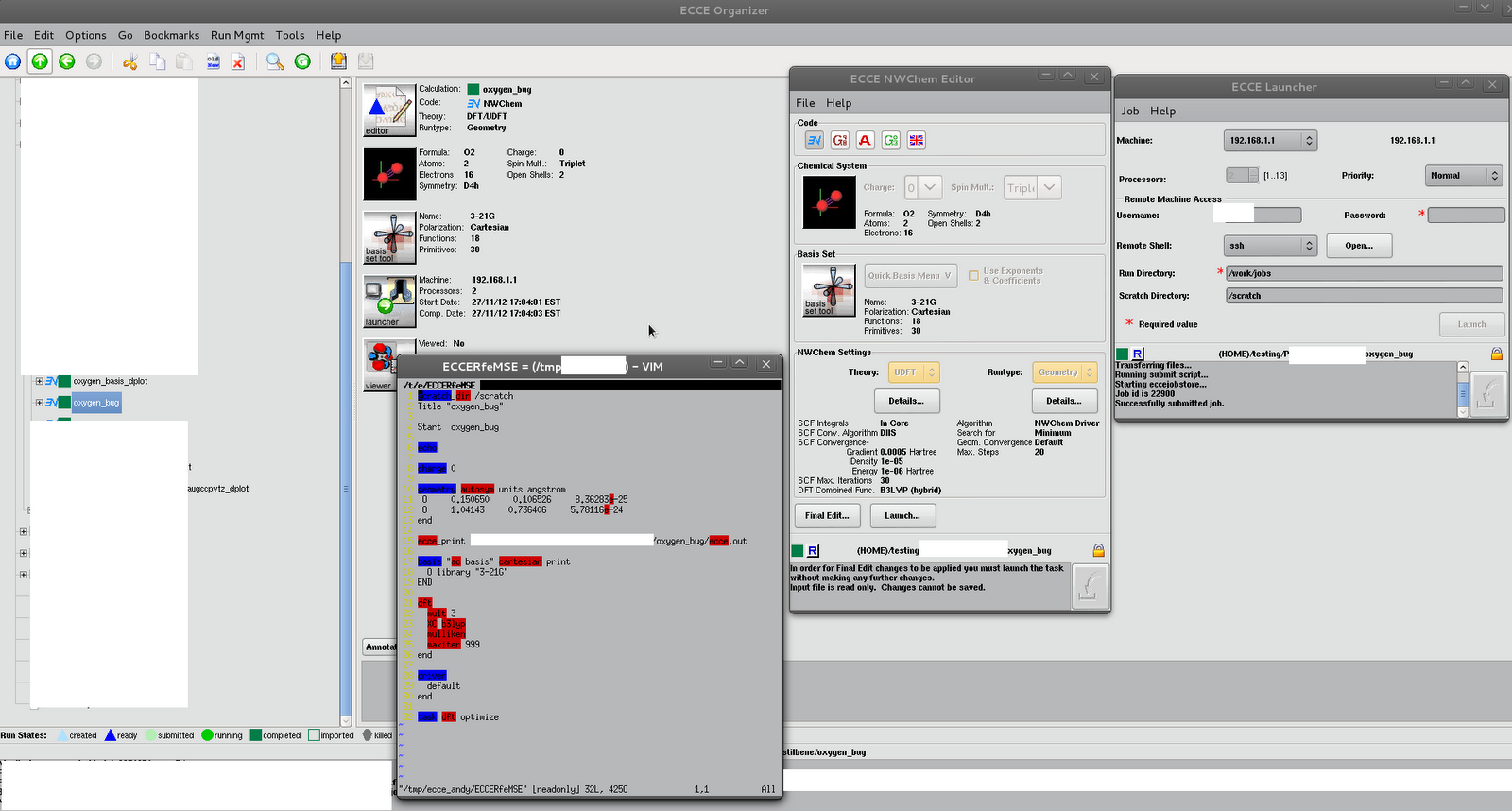This screenshot has width=1512, height=811.
Task: Click the Theory Details... button
Action: click(906, 401)
